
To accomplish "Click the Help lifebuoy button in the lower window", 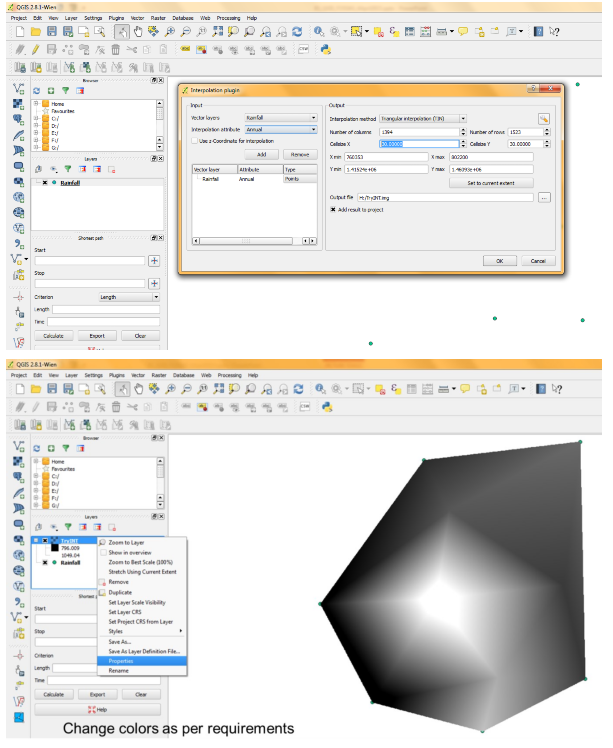I will 97,709.
